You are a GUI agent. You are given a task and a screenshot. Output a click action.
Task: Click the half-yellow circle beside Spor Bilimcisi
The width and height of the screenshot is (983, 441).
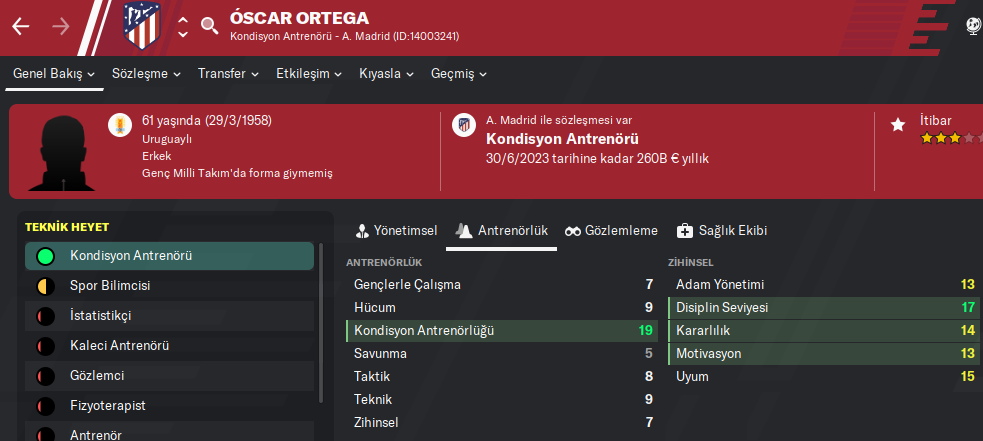click(x=45, y=286)
